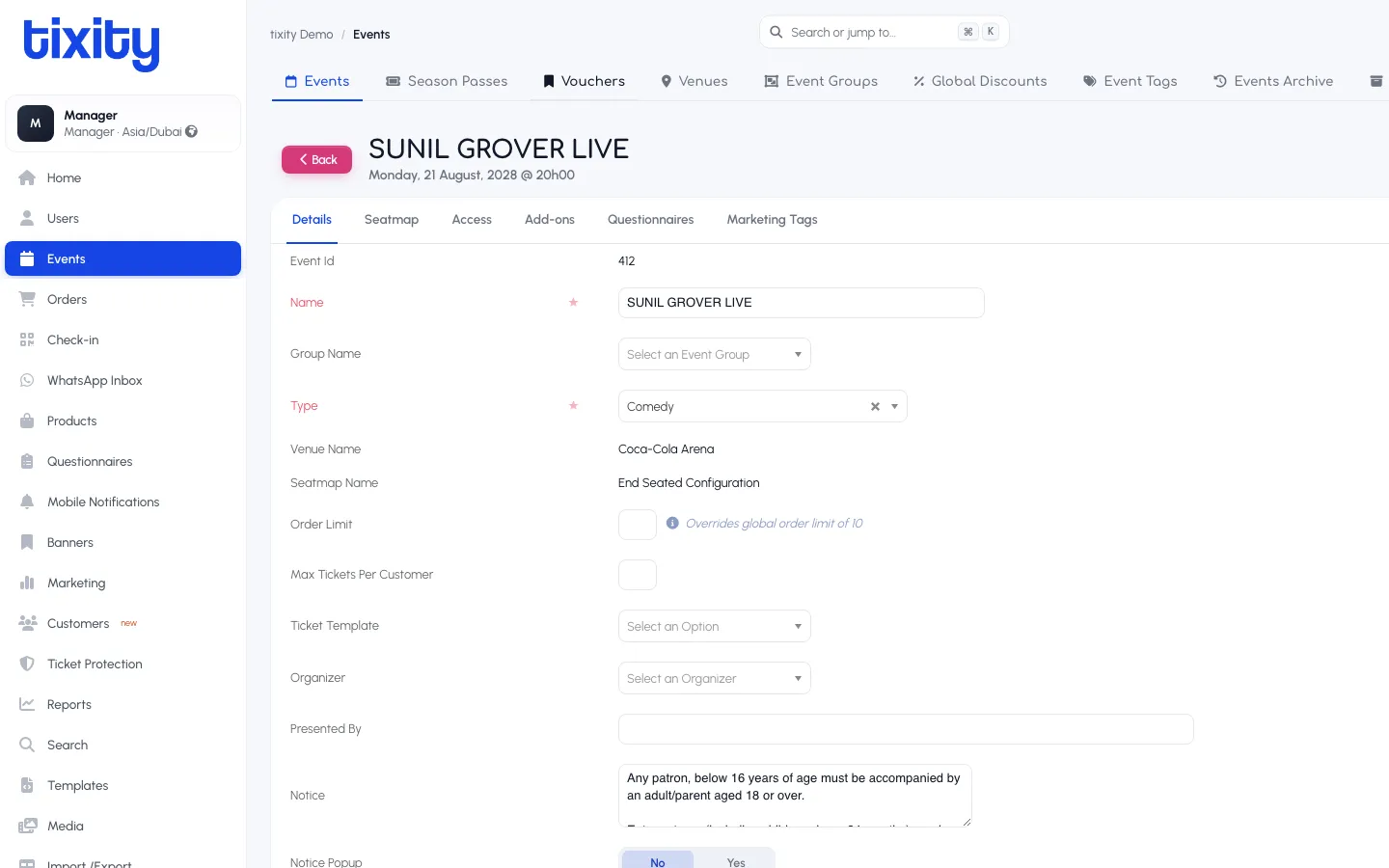Open Event Groups in top navigation
Viewport: 1389px width, 868px height.
[821, 81]
